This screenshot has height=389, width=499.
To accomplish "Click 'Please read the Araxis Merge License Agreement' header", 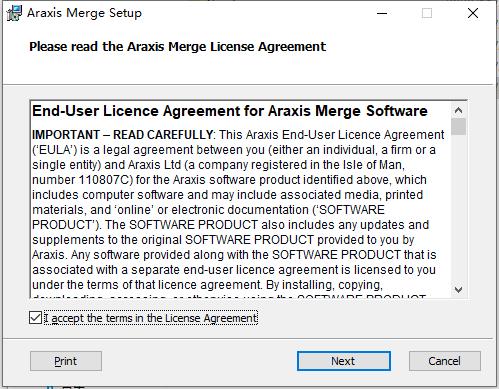I will coord(177,47).
